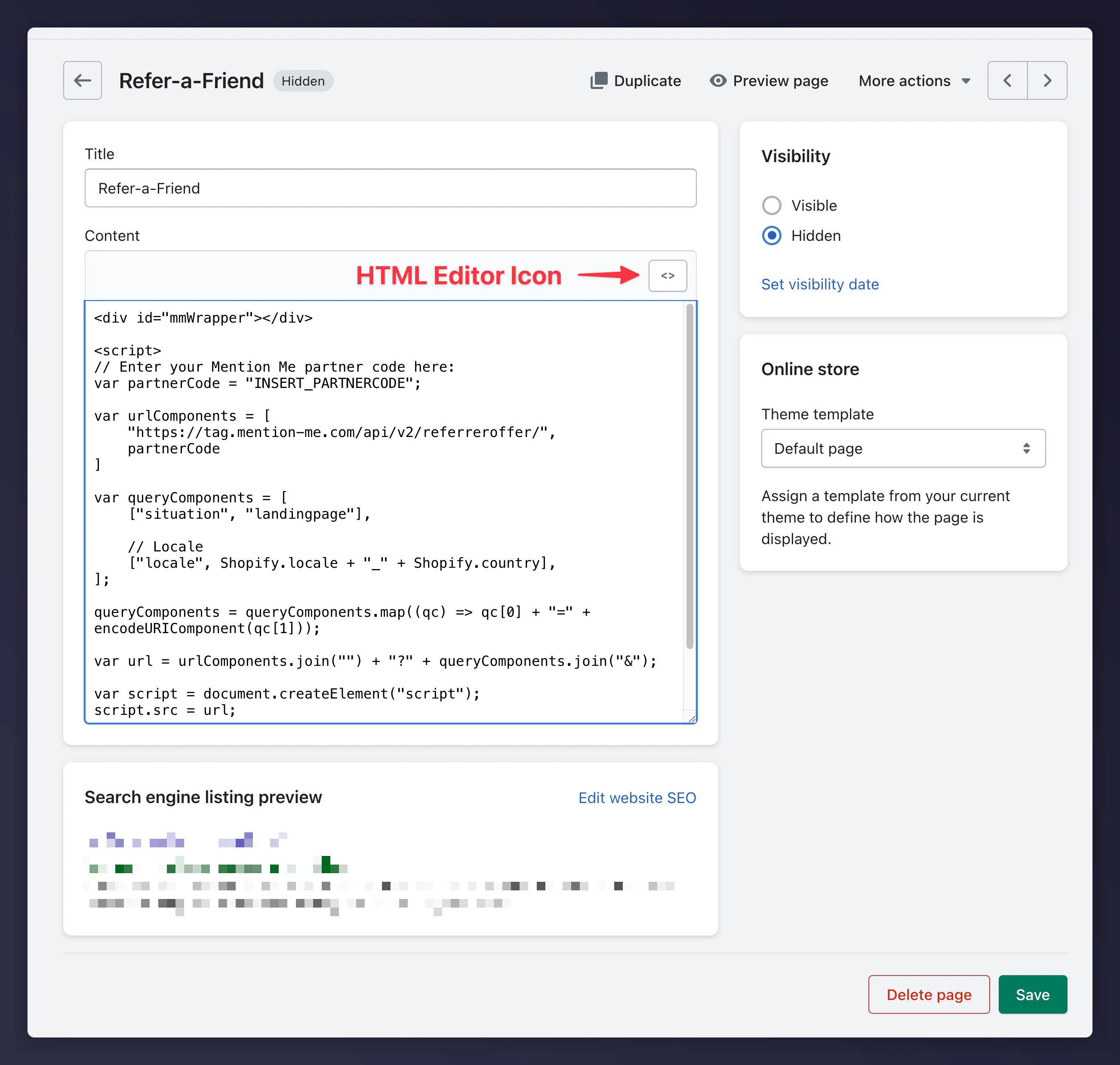Screen dimensions: 1120x1065
Task: Click the Title input field
Action: coord(391,188)
